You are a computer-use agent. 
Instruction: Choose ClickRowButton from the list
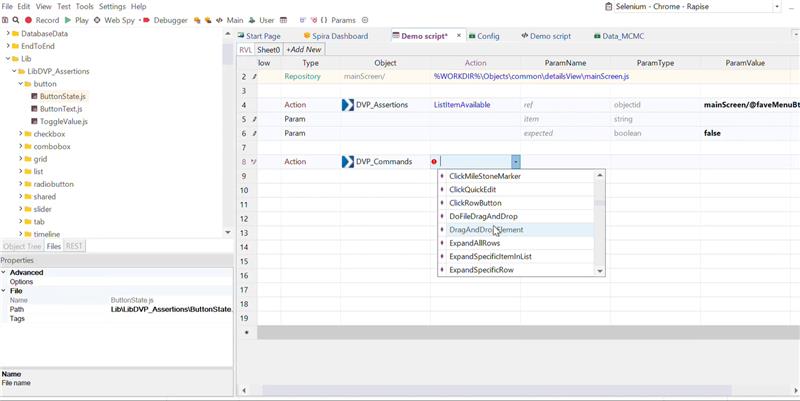coord(515,203)
